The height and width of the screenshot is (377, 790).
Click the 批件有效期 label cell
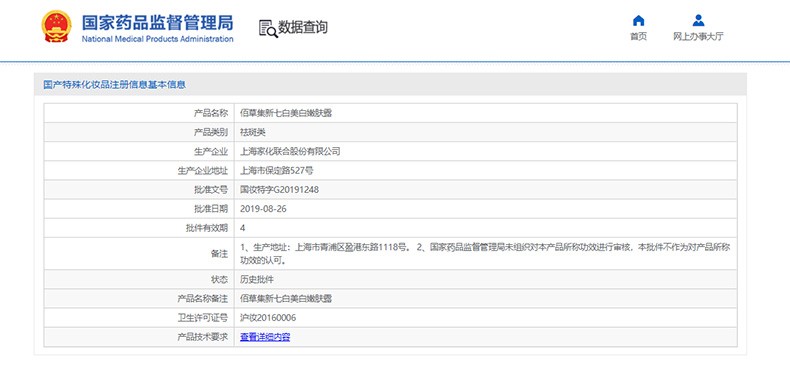139,228
